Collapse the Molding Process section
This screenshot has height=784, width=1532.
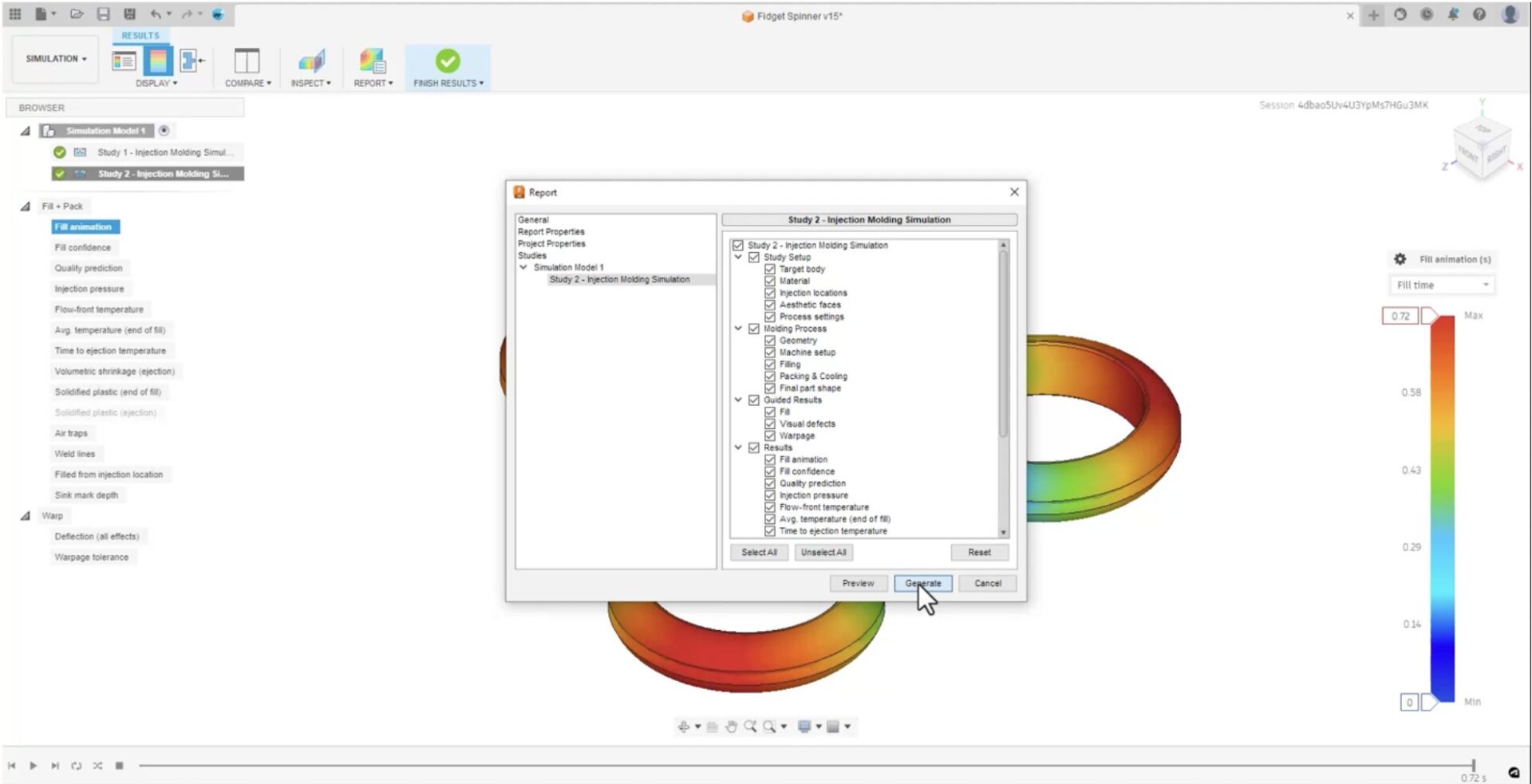(738, 328)
